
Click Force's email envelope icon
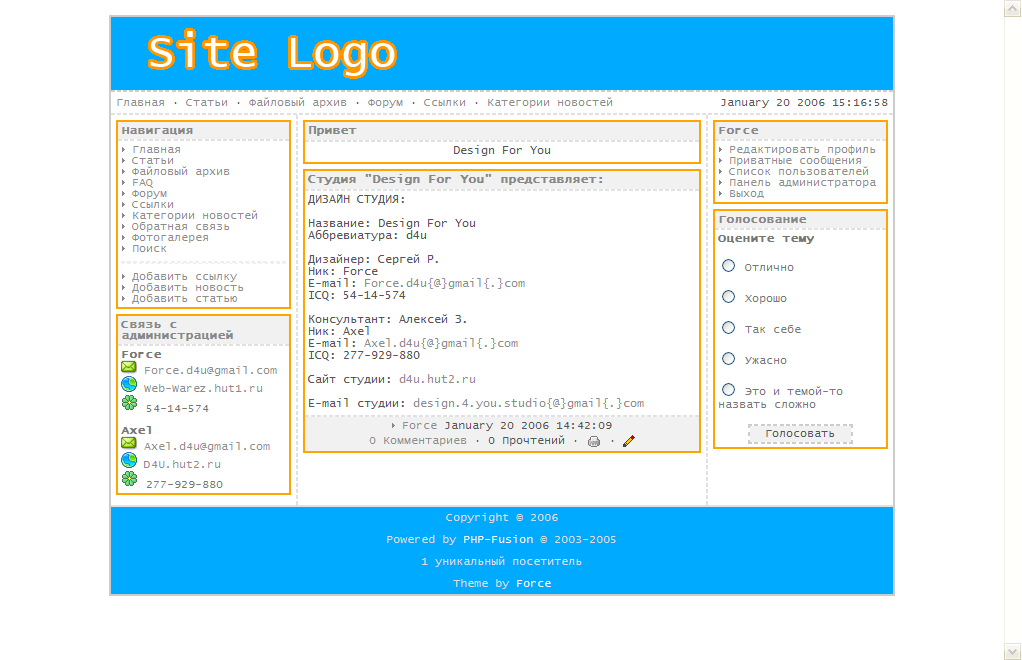coord(129,368)
